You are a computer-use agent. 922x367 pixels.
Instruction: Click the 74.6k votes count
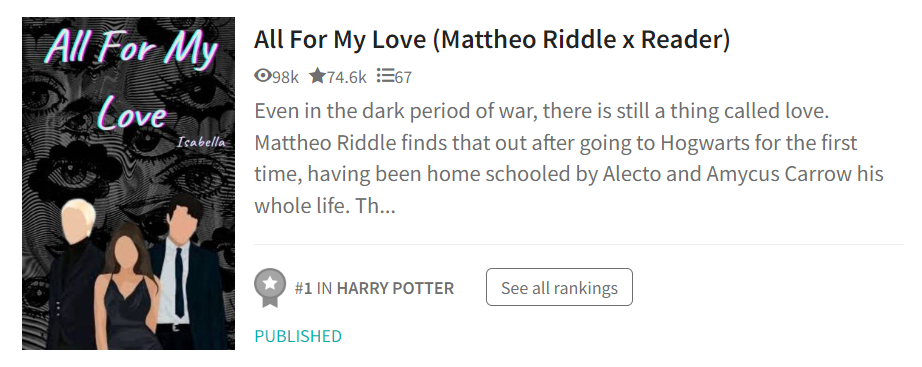(346, 77)
